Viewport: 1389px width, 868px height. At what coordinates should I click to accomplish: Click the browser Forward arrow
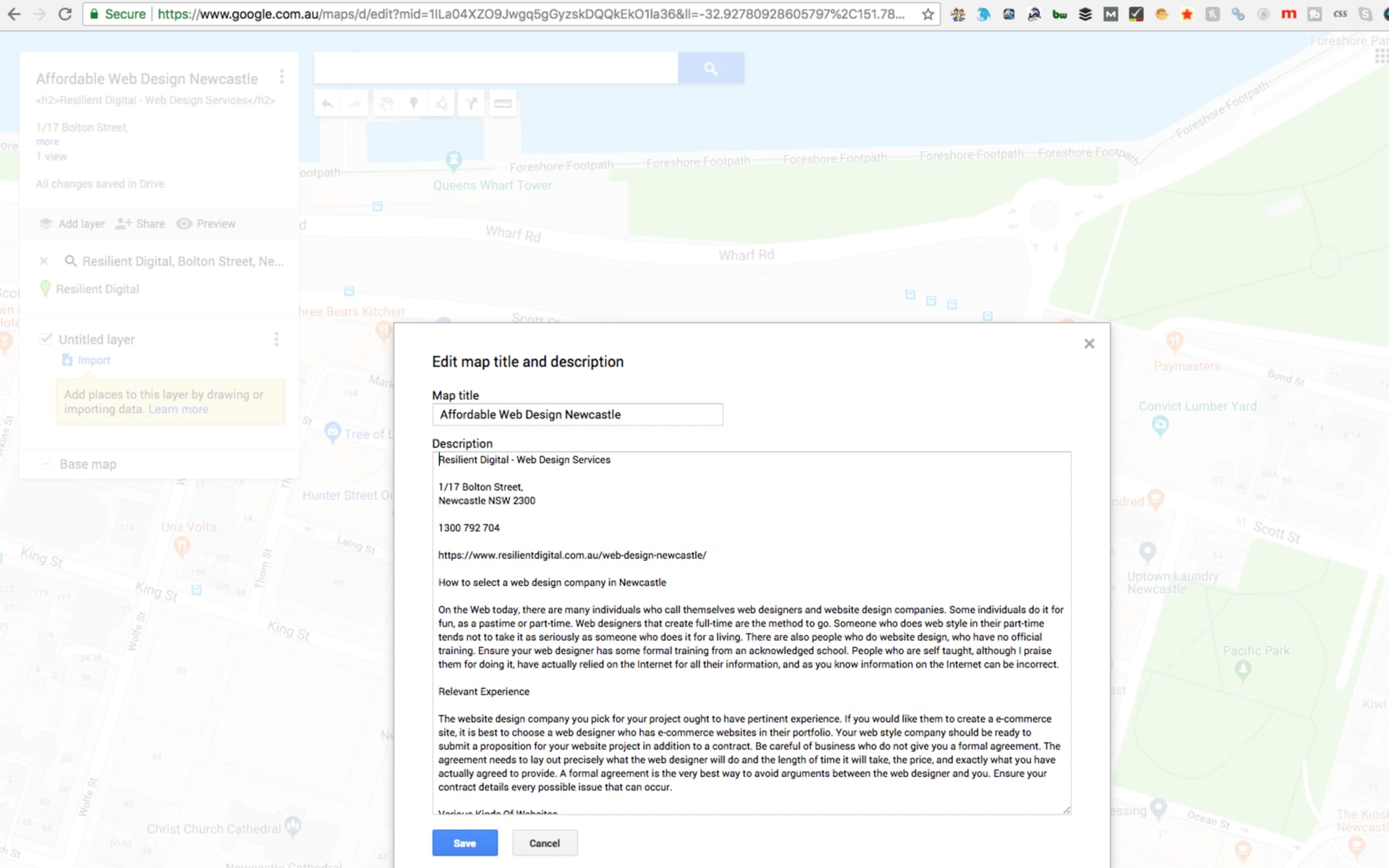39,14
